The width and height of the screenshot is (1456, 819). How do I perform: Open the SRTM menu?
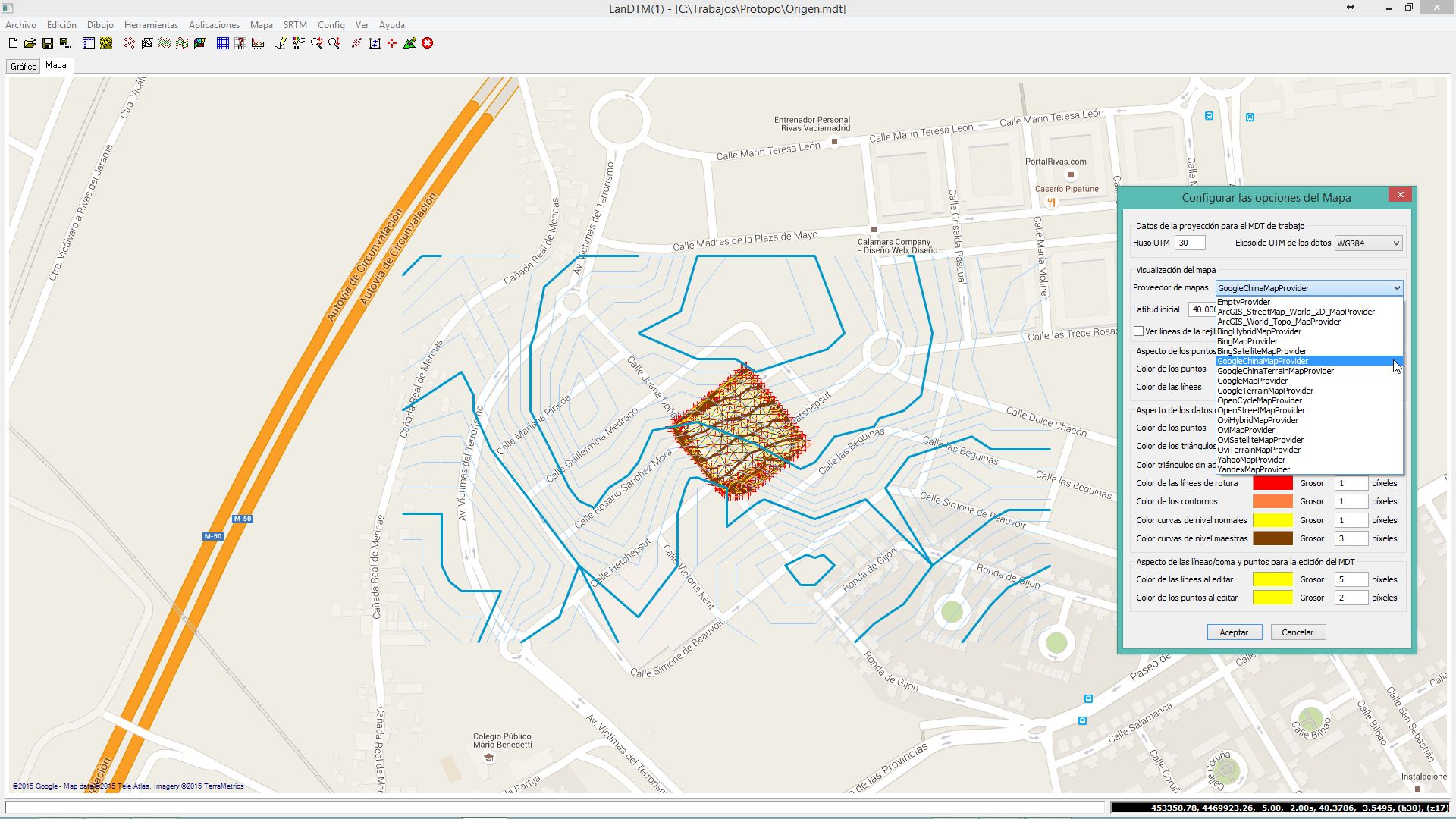pos(295,25)
